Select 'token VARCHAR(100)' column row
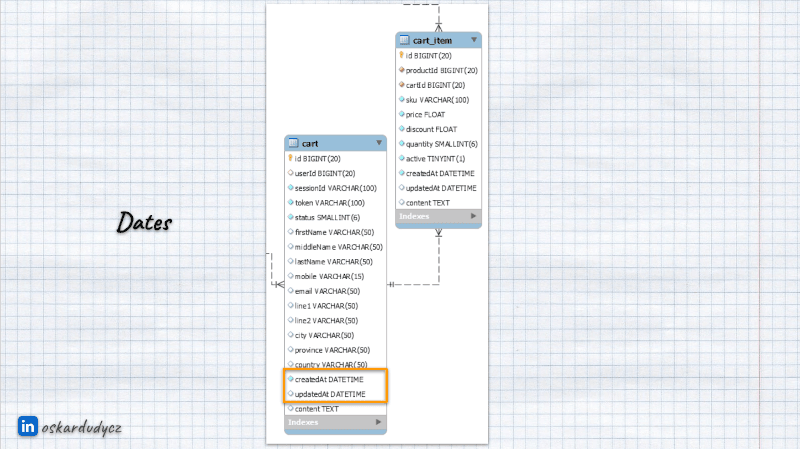The height and width of the screenshot is (449, 800). pyautogui.click(x=335, y=203)
